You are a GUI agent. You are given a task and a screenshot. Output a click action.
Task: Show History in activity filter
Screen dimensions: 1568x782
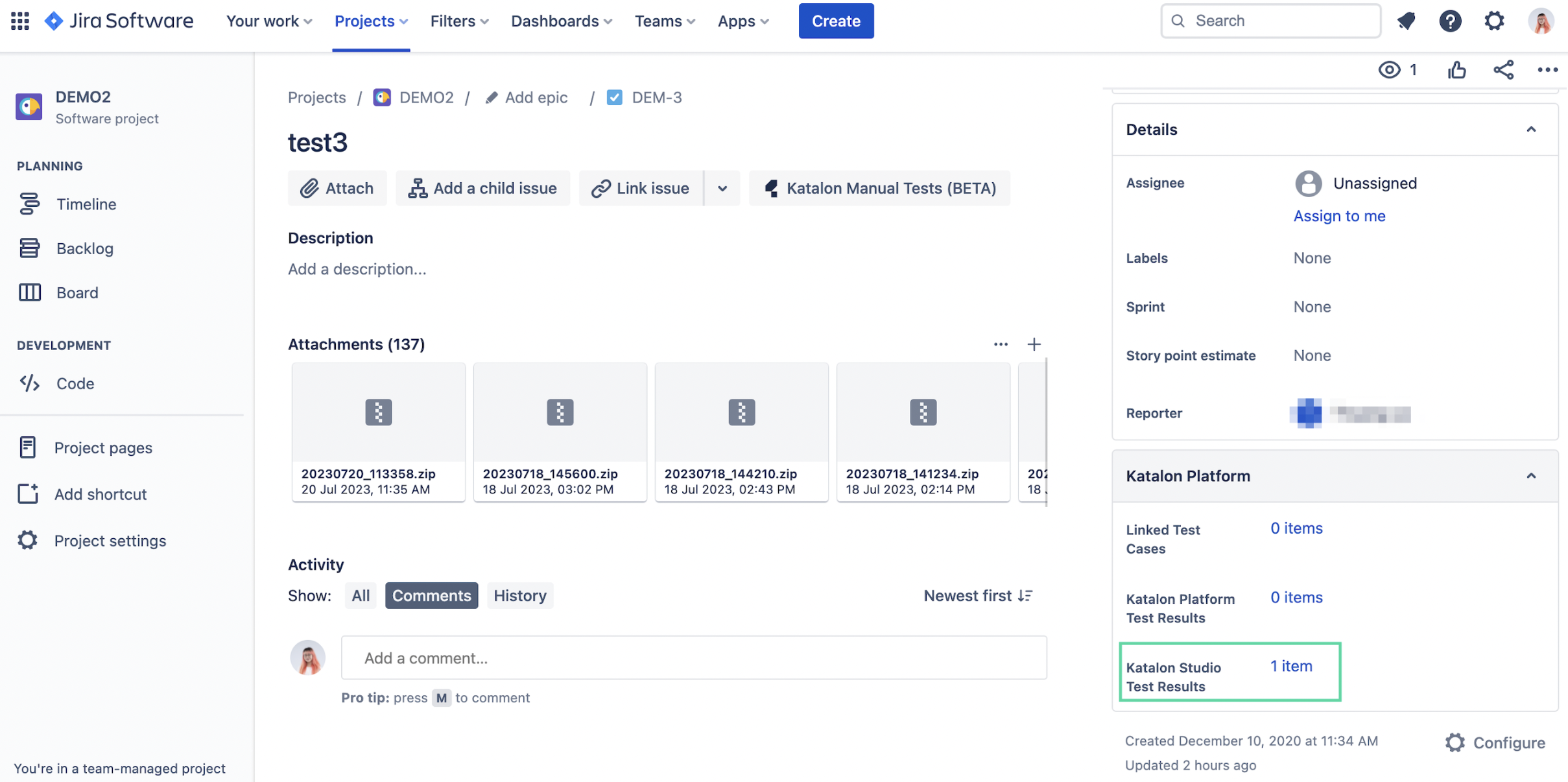[x=519, y=595]
